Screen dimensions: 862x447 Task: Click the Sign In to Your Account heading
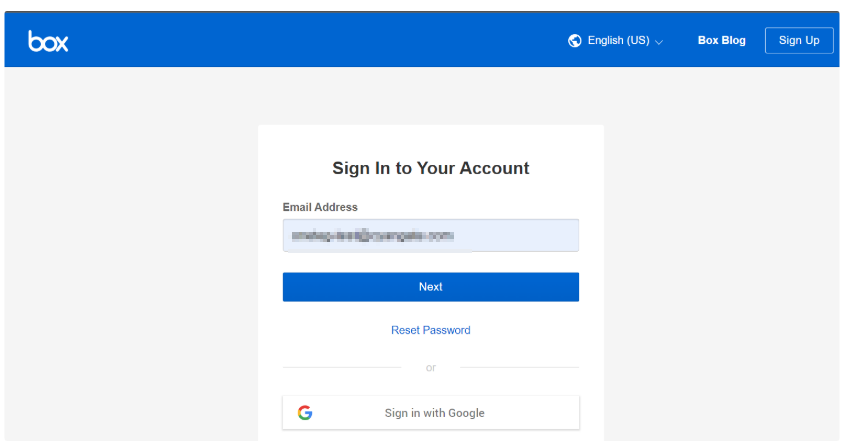tap(430, 168)
